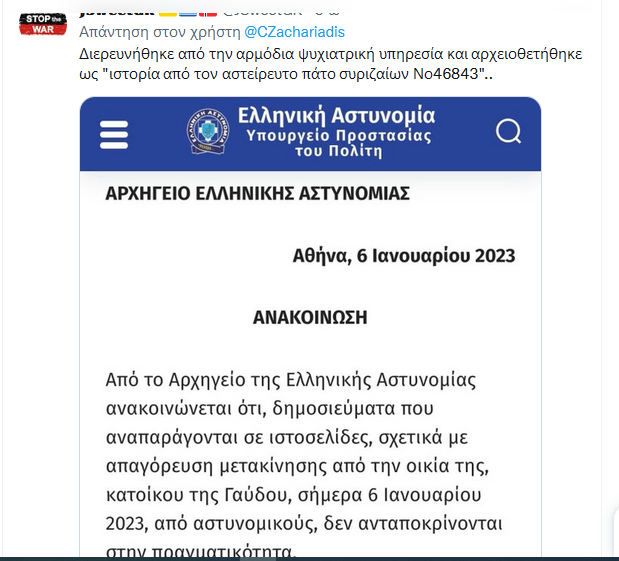Open the hamburger menu icon in the blue header
The width and height of the screenshot is (619, 561).
pyautogui.click(x=114, y=135)
